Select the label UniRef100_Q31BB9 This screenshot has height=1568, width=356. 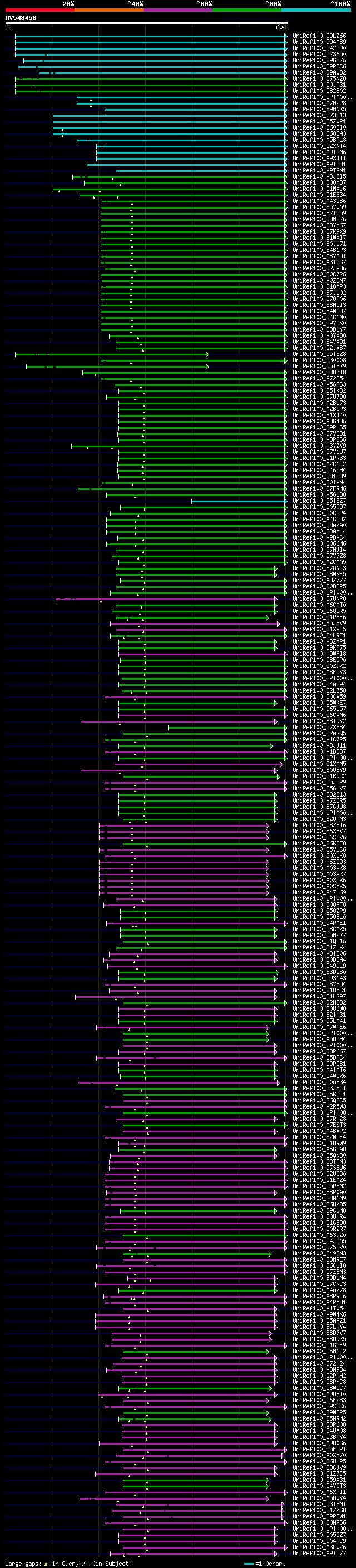coord(319,477)
